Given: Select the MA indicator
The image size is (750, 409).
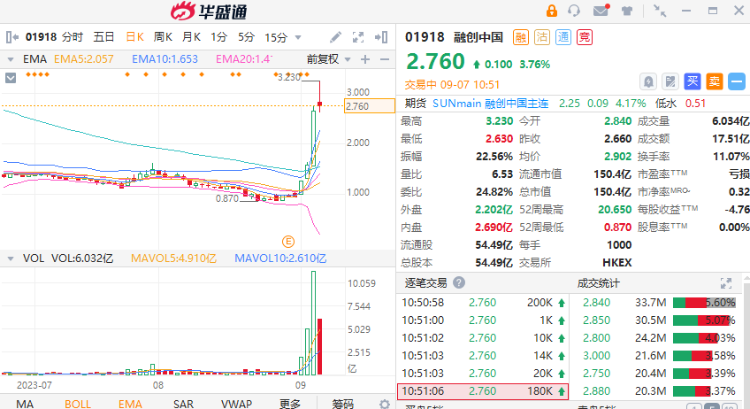Looking at the screenshot, I should [25, 404].
